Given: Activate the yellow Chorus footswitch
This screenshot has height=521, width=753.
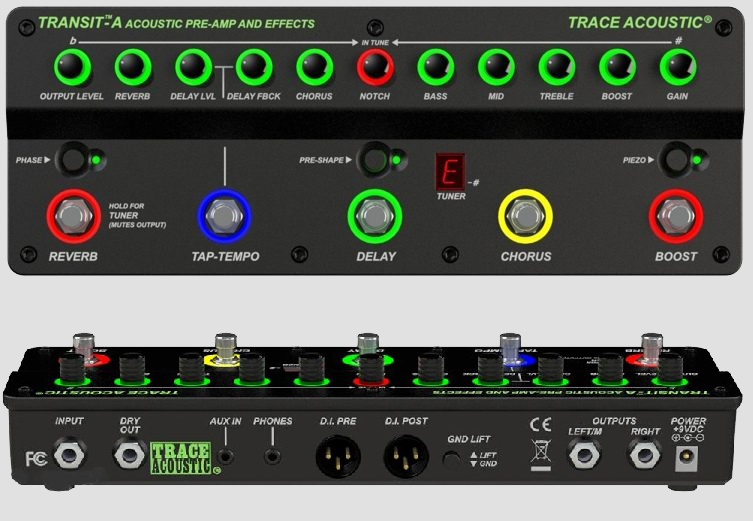Looking at the screenshot, I should [525, 216].
